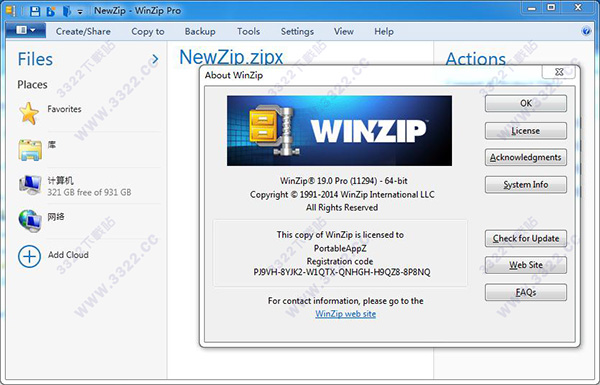Click the Add Cloud label
Image resolution: width=600 pixels, height=385 pixels.
68,255
